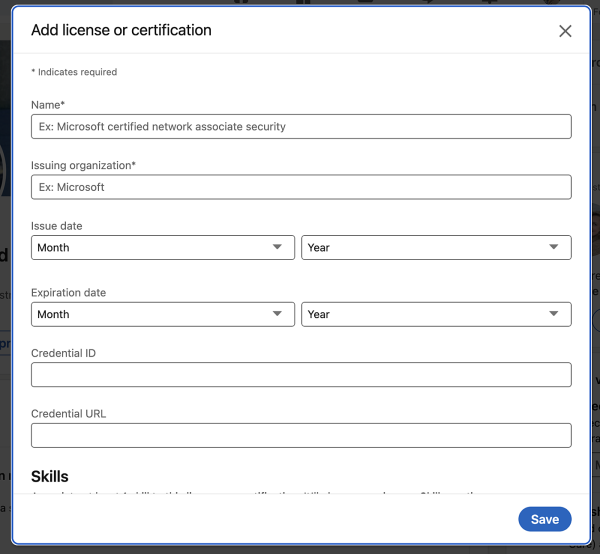Click the Credential URL label
This screenshot has width=600, height=554.
[68, 413]
